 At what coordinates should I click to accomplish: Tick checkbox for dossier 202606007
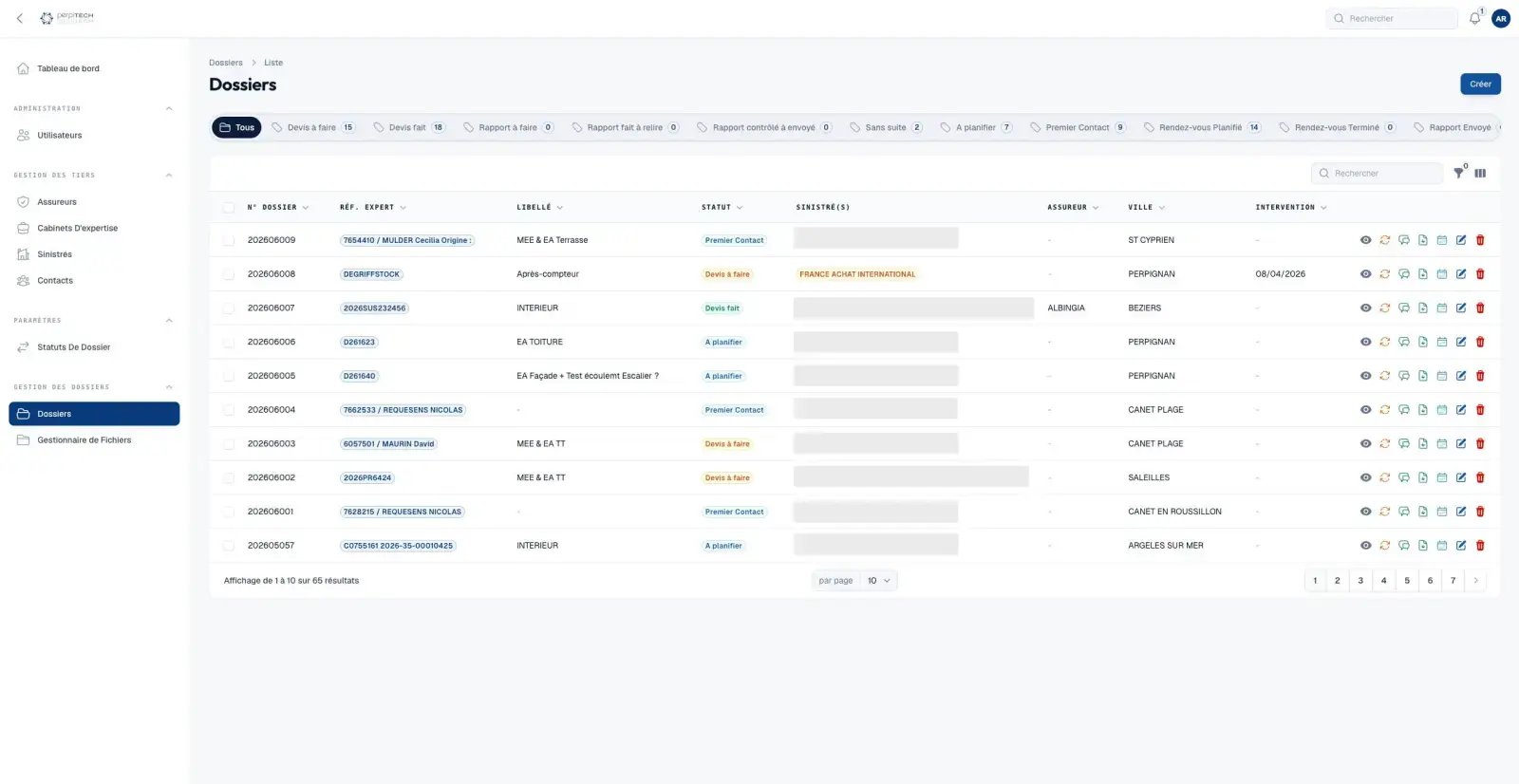point(229,308)
